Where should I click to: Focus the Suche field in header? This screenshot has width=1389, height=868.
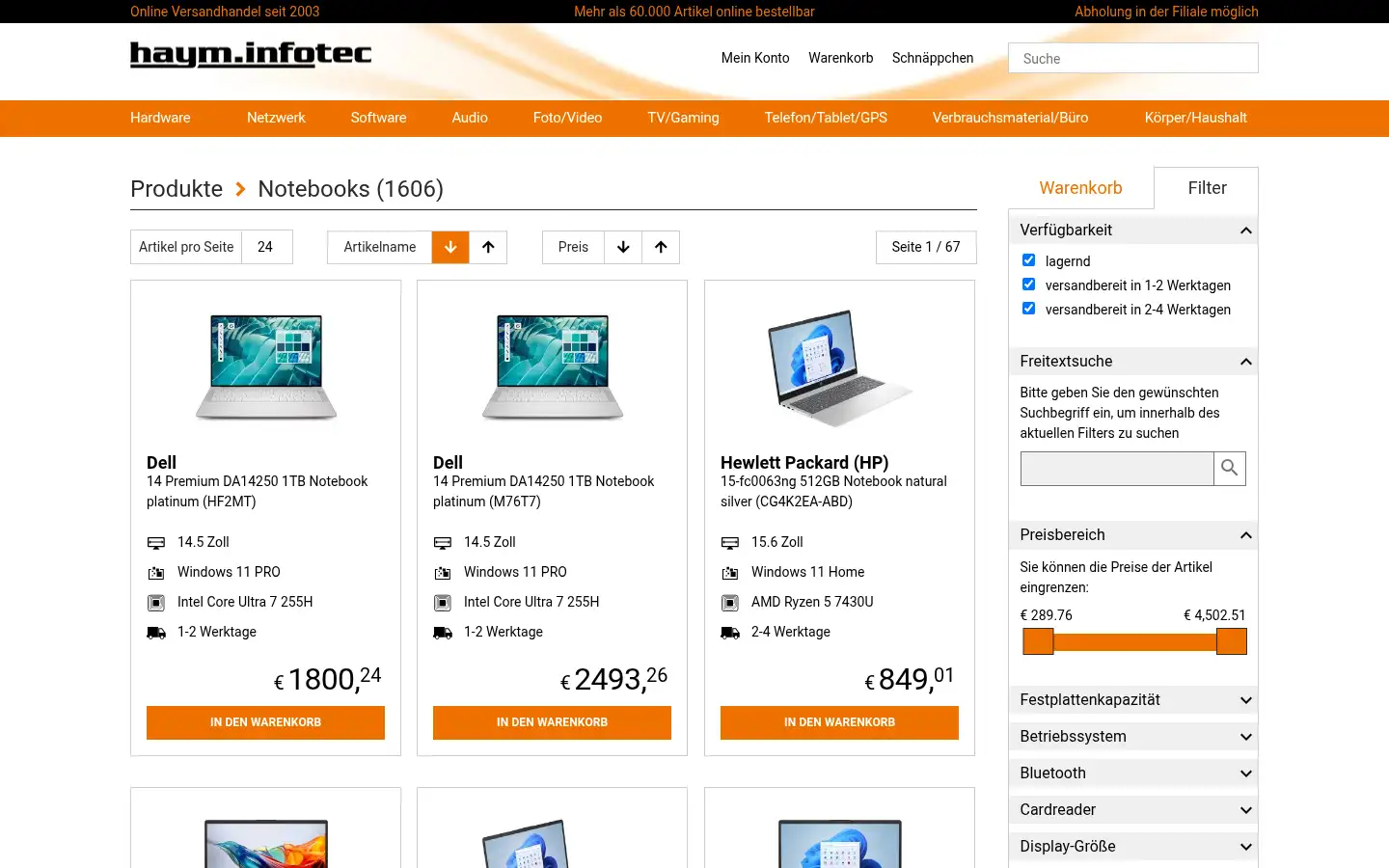1132,58
